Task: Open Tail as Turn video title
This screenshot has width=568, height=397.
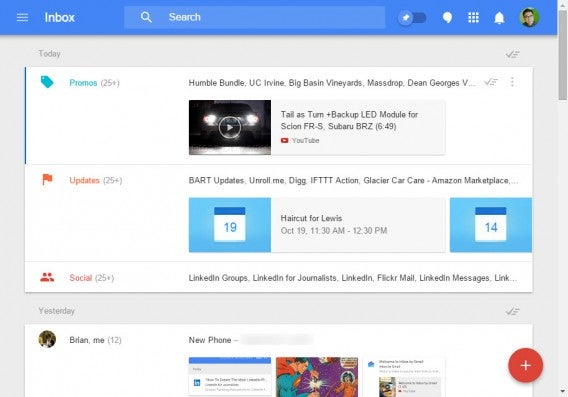Action: 349,120
